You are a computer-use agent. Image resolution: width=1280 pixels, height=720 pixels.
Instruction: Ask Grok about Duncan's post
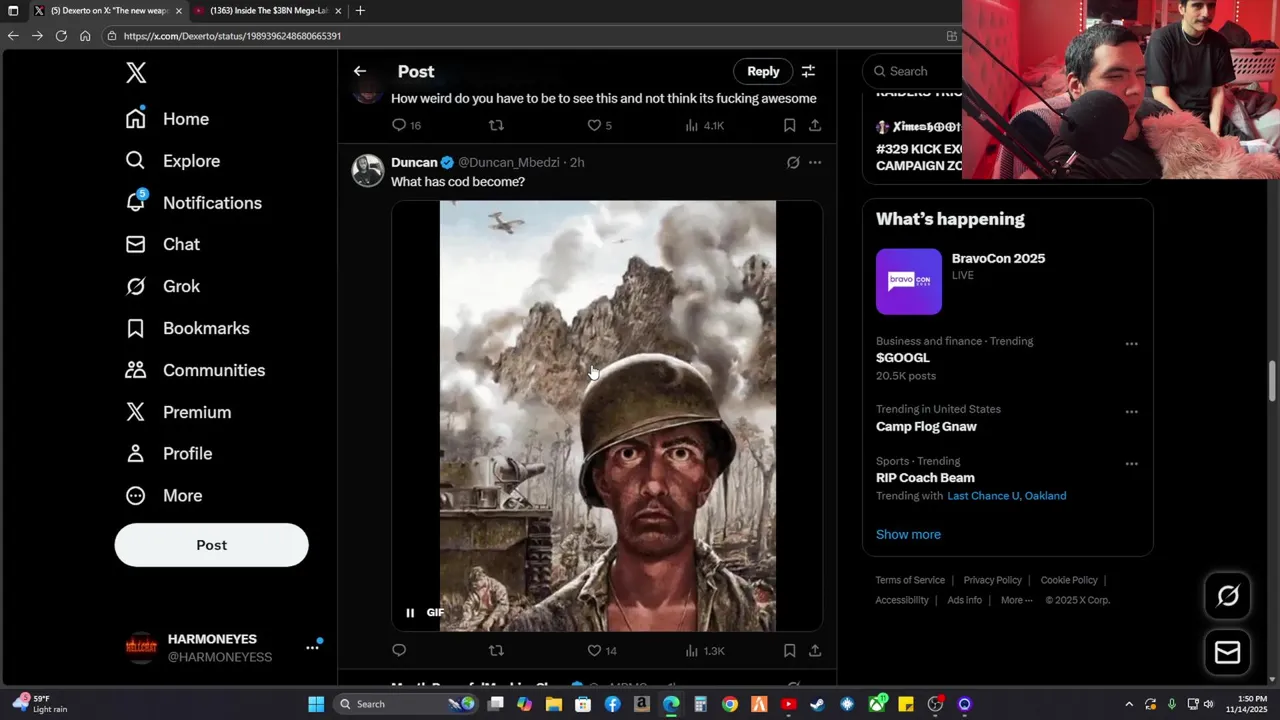pyautogui.click(x=793, y=162)
